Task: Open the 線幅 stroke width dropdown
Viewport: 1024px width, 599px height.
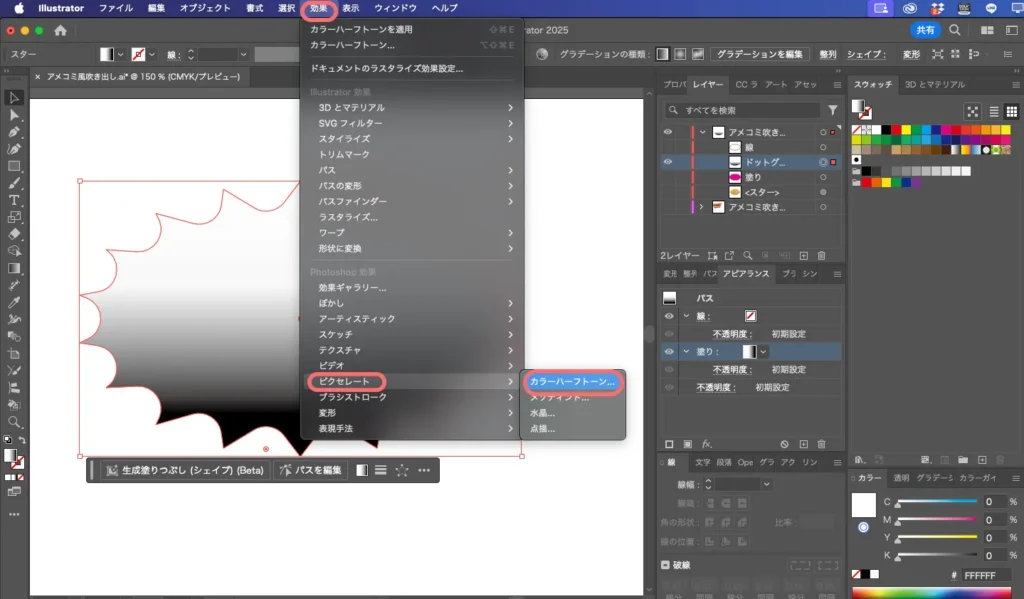Action: (766, 484)
